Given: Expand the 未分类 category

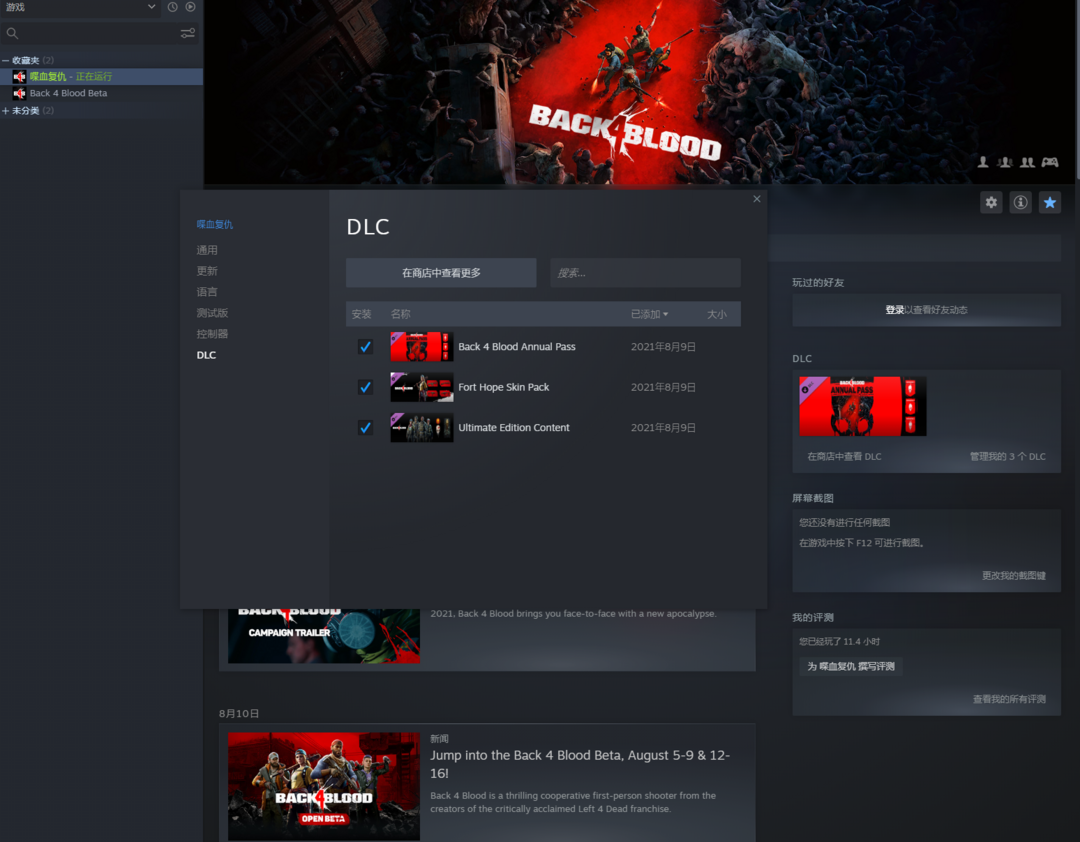Looking at the screenshot, I should click(x=6, y=110).
